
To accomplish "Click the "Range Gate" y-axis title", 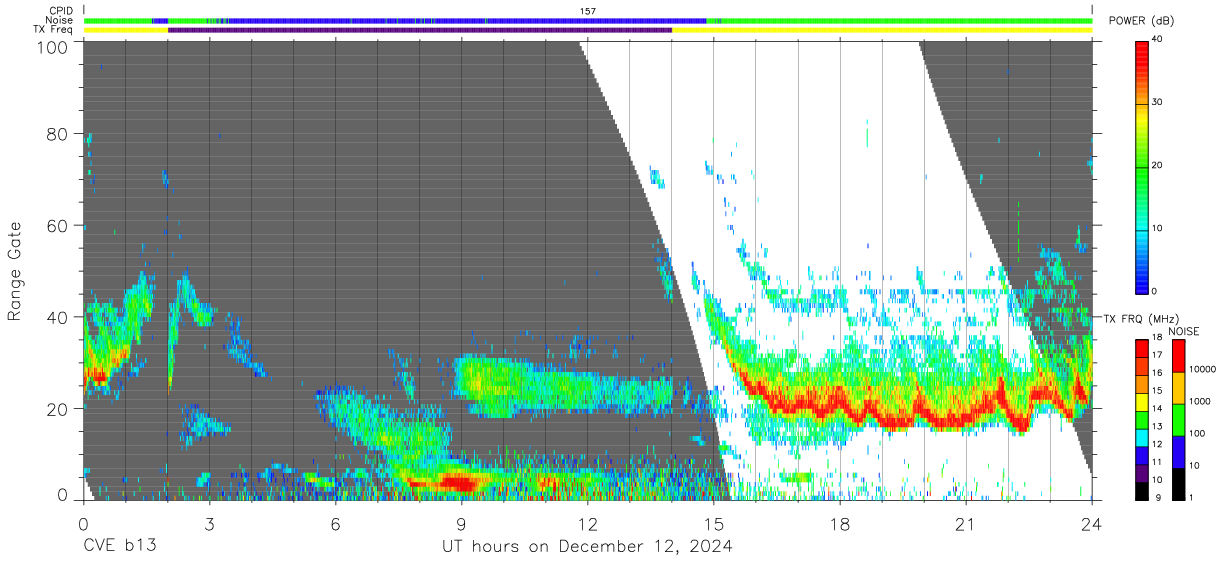I will (x=15, y=272).
